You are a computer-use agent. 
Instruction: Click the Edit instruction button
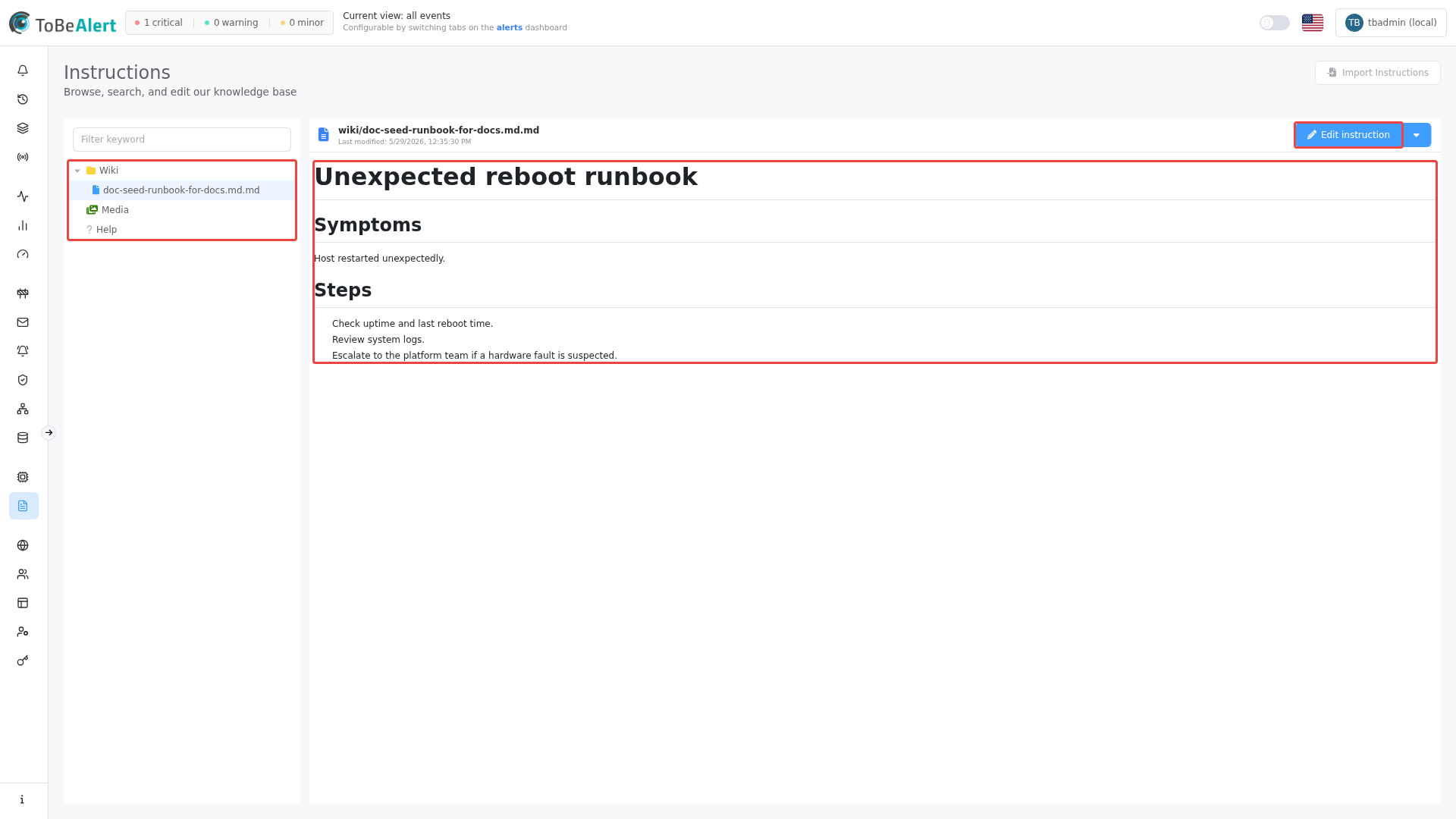1348,135
